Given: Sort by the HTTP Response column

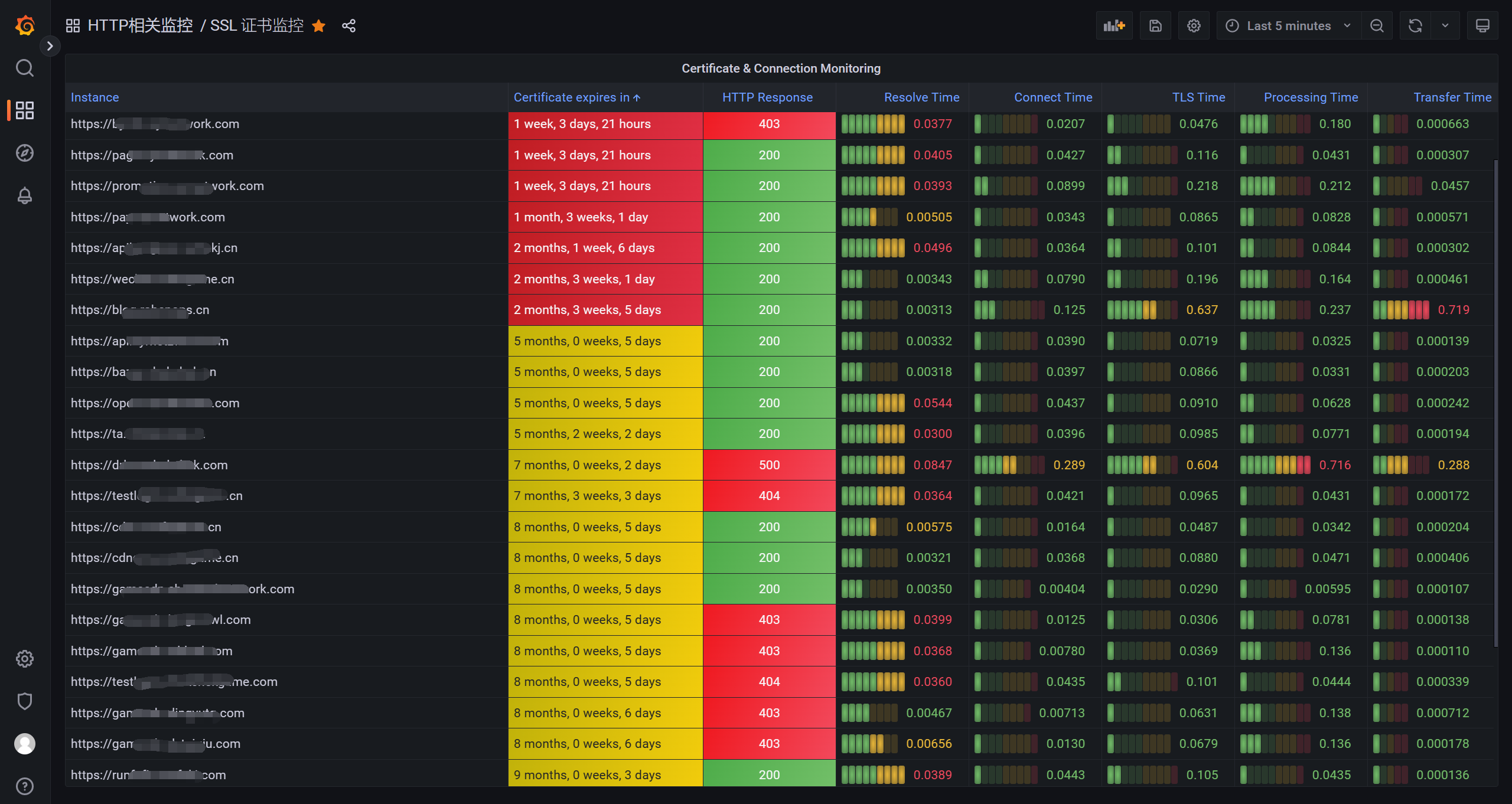Looking at the screenshot, I should tap(767, 97).
